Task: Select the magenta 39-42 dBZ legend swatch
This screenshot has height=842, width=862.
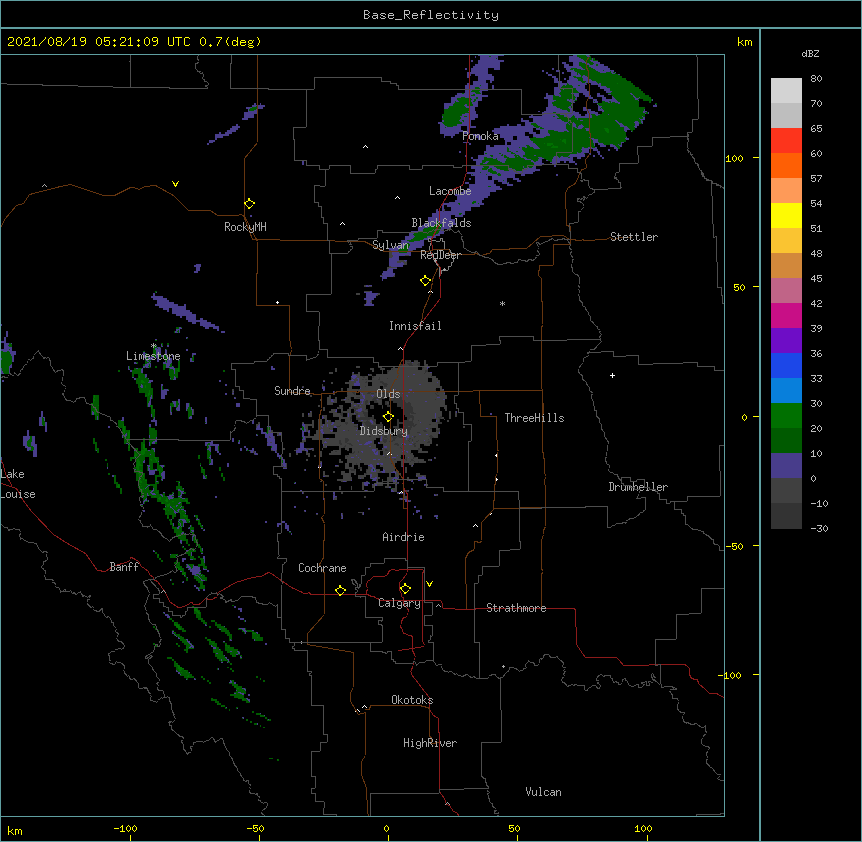Action: coord(786,315)
